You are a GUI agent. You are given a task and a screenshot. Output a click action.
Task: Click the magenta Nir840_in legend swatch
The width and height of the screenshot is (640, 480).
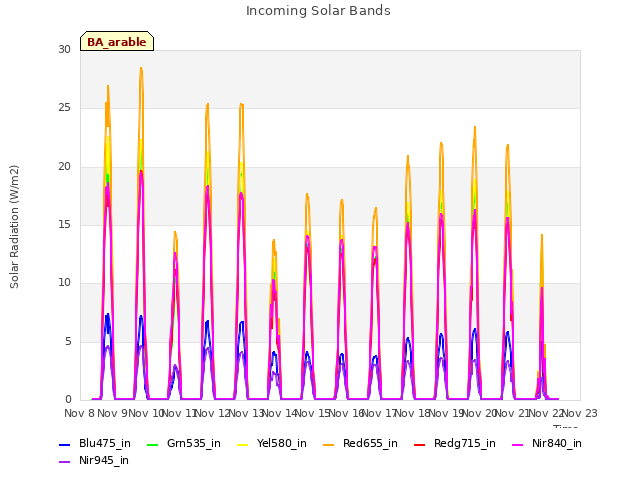click(518, 444)
